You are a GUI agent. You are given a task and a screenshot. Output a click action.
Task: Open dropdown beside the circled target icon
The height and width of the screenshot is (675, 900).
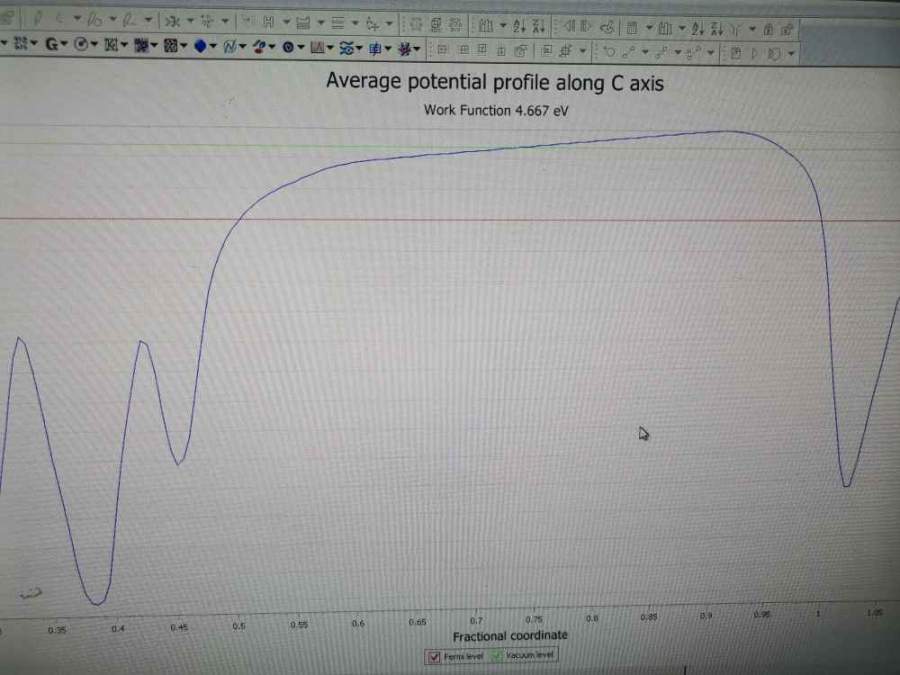94,44
